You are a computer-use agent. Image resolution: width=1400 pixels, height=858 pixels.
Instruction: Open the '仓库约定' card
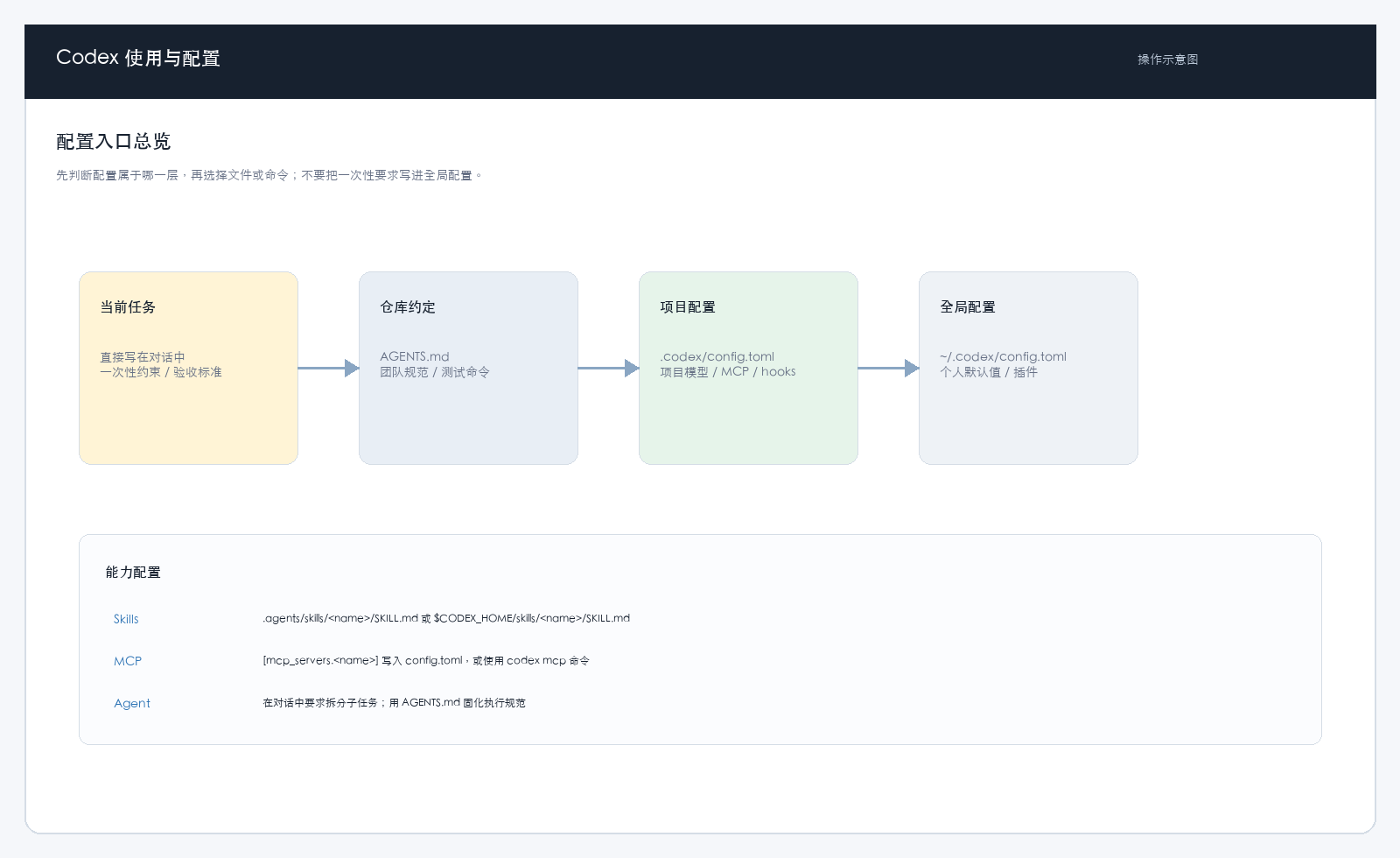pyautogui.click(x=468, y=368)
